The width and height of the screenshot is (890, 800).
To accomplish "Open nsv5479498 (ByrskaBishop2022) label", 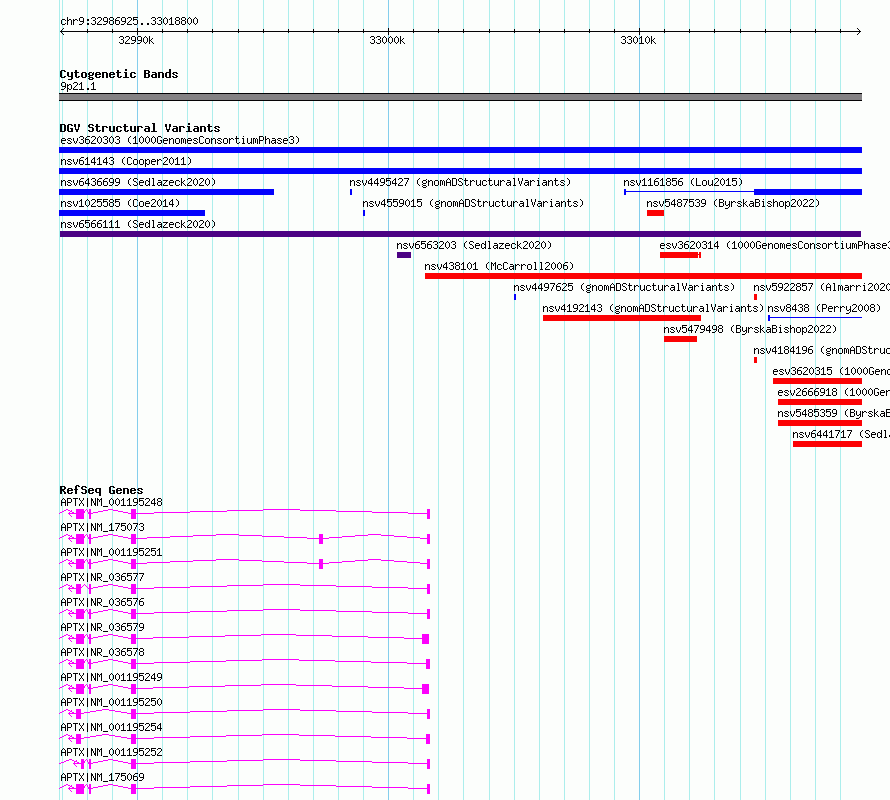I will (750, 329).
